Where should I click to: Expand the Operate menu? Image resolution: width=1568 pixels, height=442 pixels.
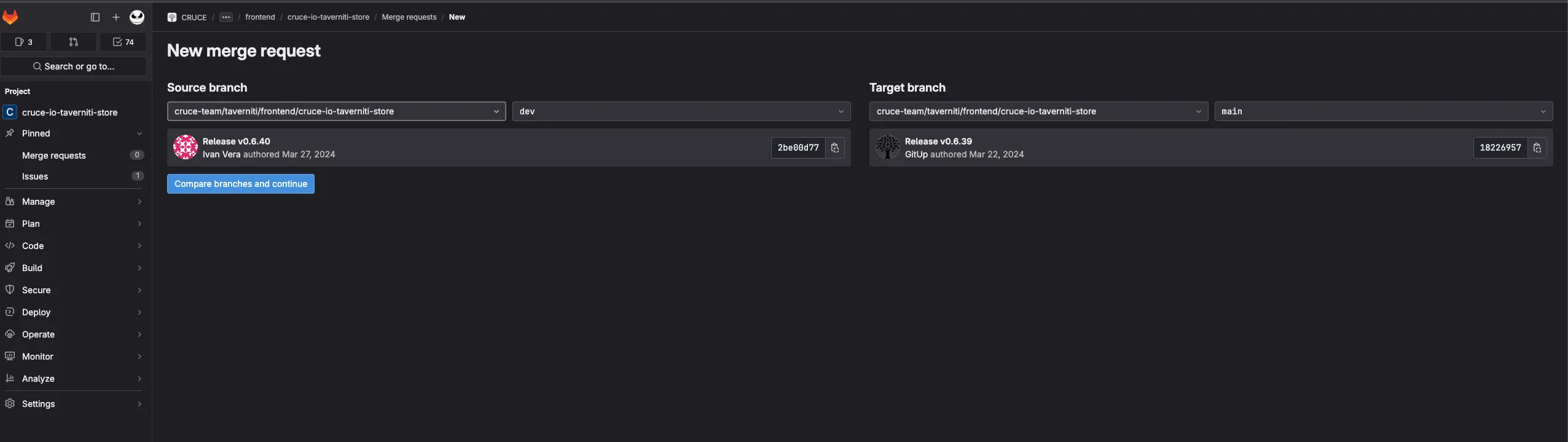pos(74,334)
